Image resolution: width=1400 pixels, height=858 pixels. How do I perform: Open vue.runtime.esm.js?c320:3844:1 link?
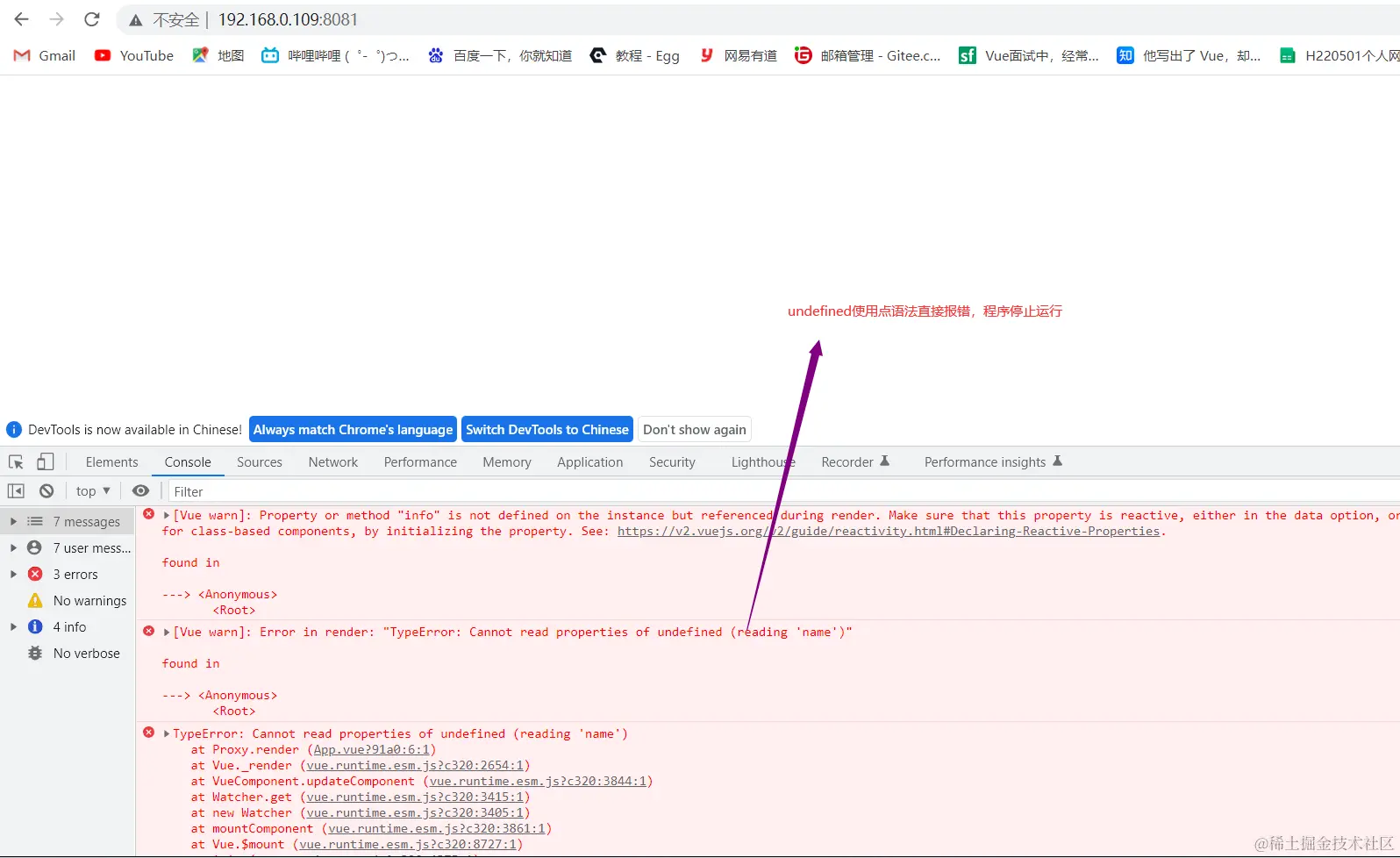tap(538, 782)
